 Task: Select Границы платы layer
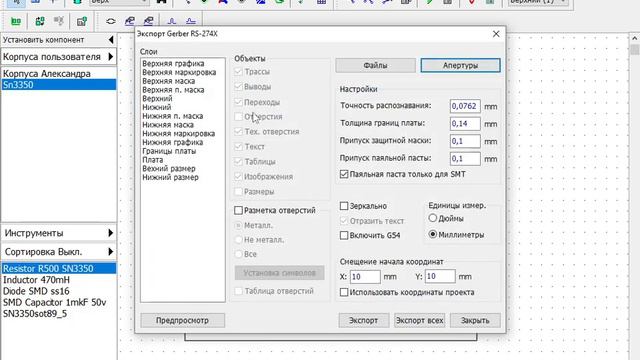(x=169, y=151)
